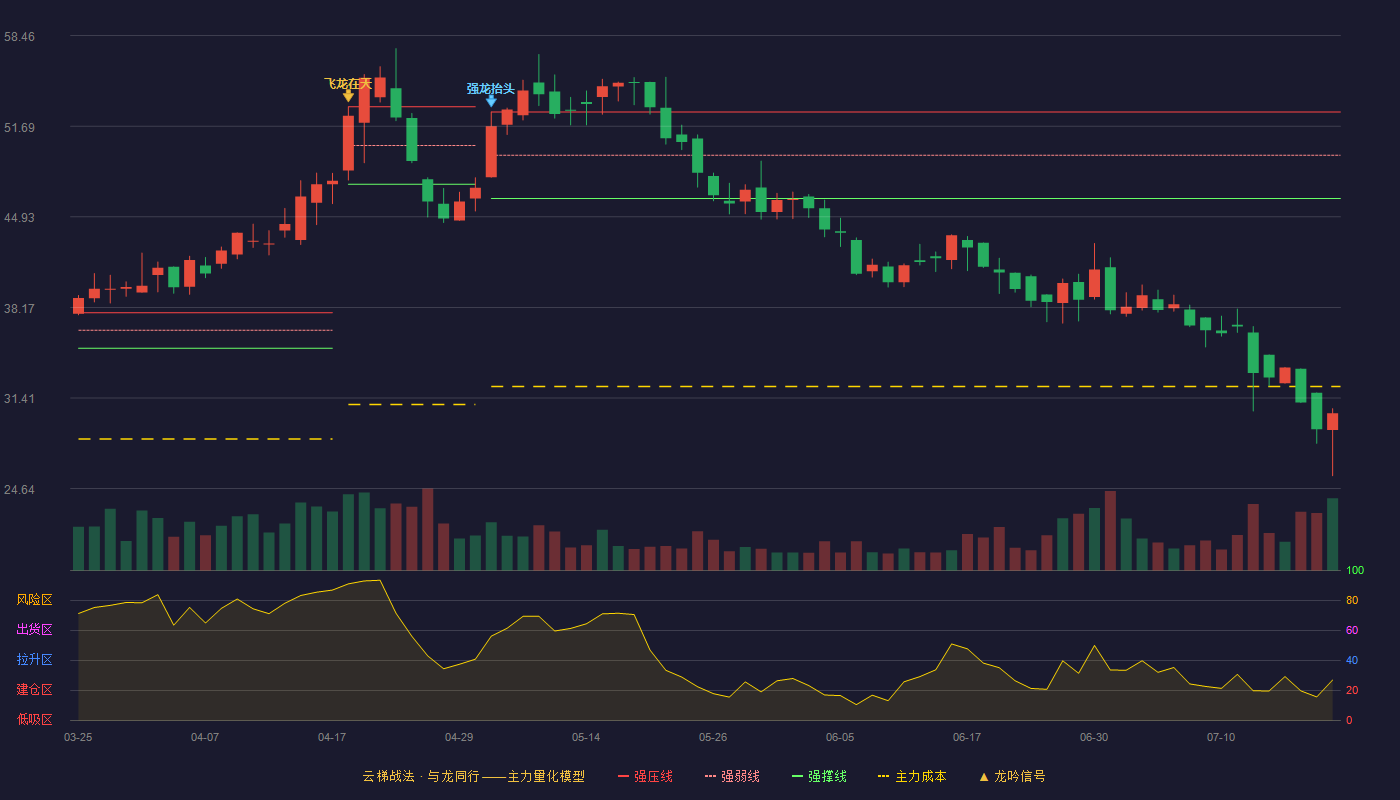Click the 07-10 date label

coord(1221,737)
